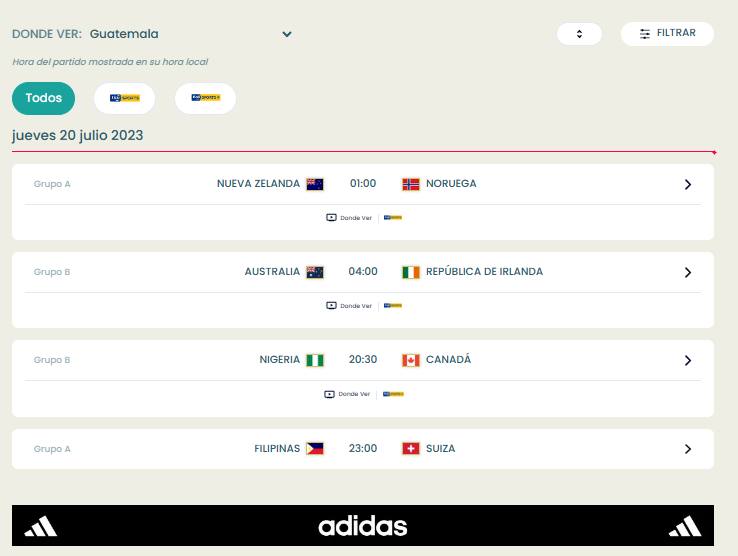Click the sort order up-down arrows button

(579, 34)
